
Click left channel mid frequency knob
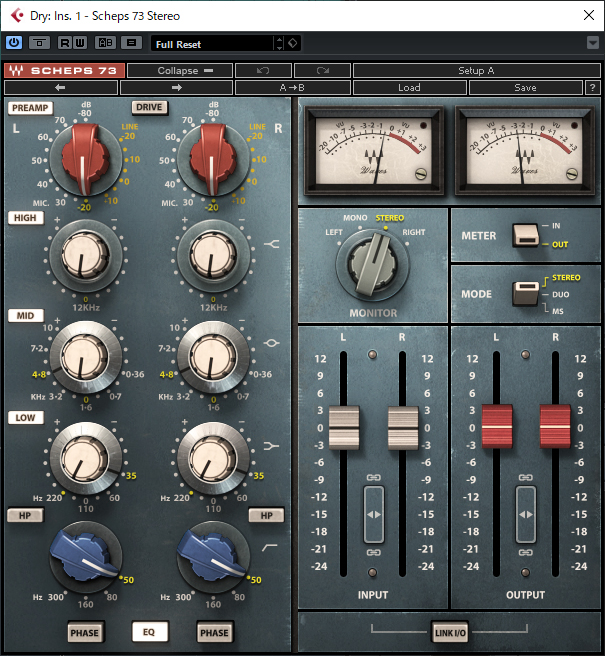[x=85, y=358]
